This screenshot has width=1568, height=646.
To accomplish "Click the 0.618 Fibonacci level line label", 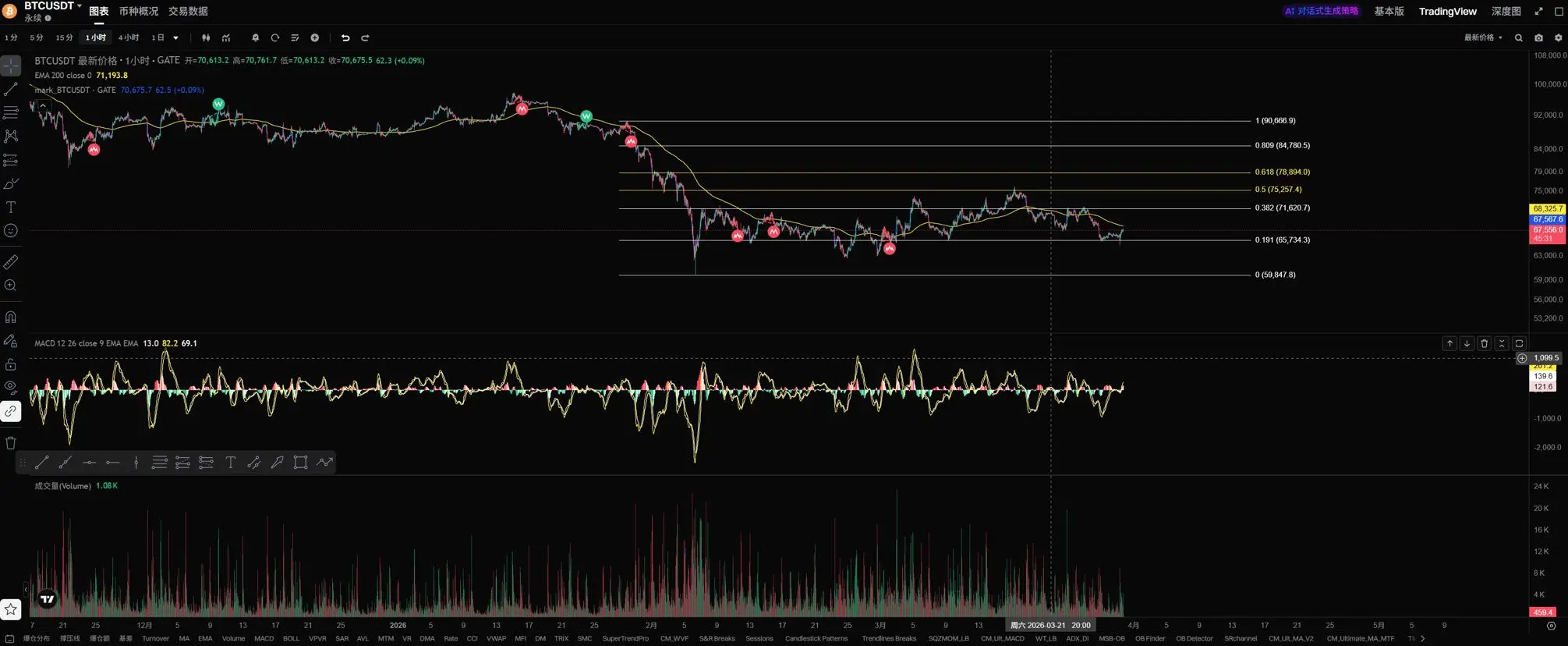I will coord(1282,172).
